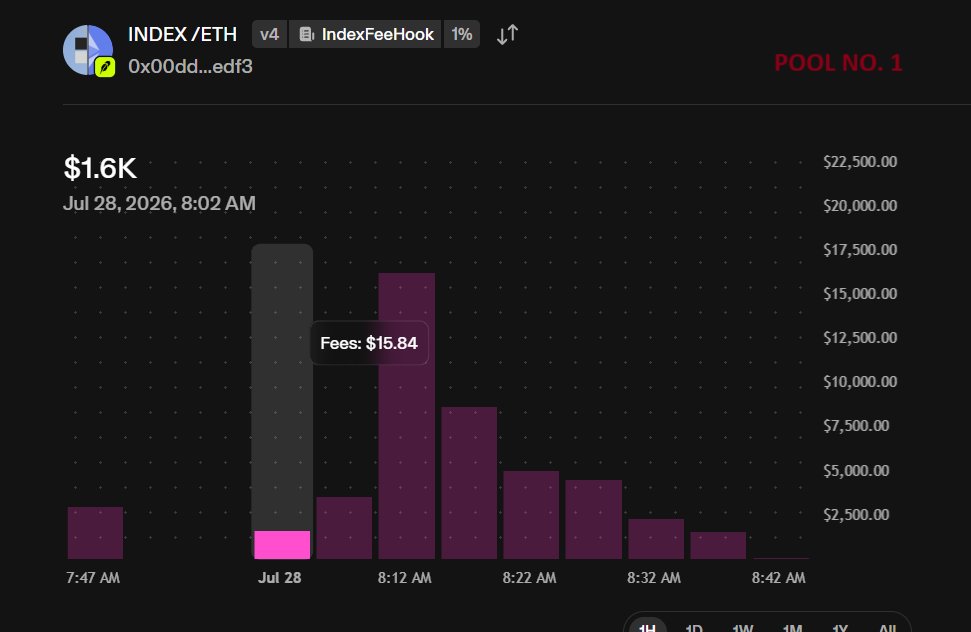971x632 pixels.
Task: Select the 1Y time range tab
Action: pyautogui.click(x=840, y=628)
